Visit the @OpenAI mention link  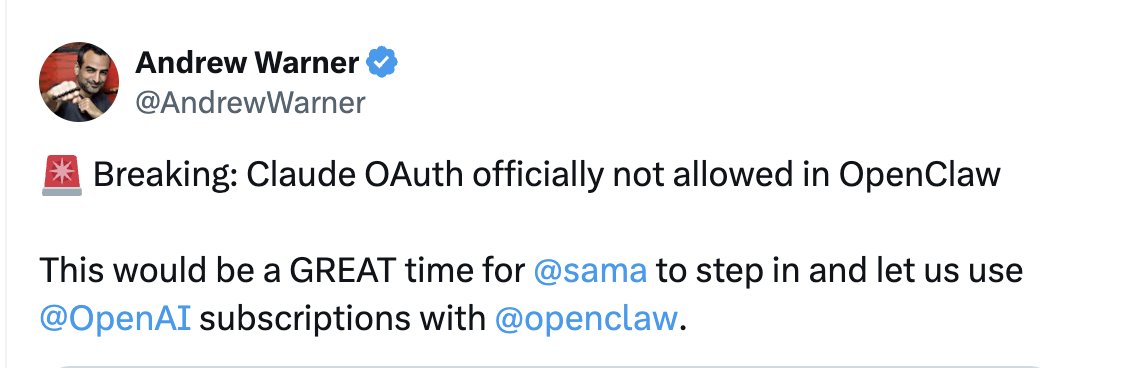[115, 318]
